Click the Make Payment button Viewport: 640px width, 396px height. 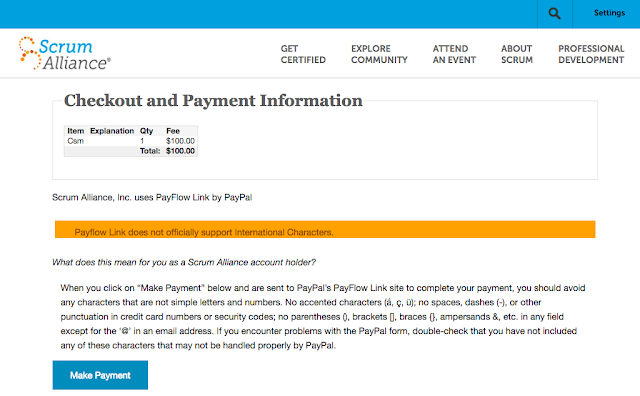(100, 375)
